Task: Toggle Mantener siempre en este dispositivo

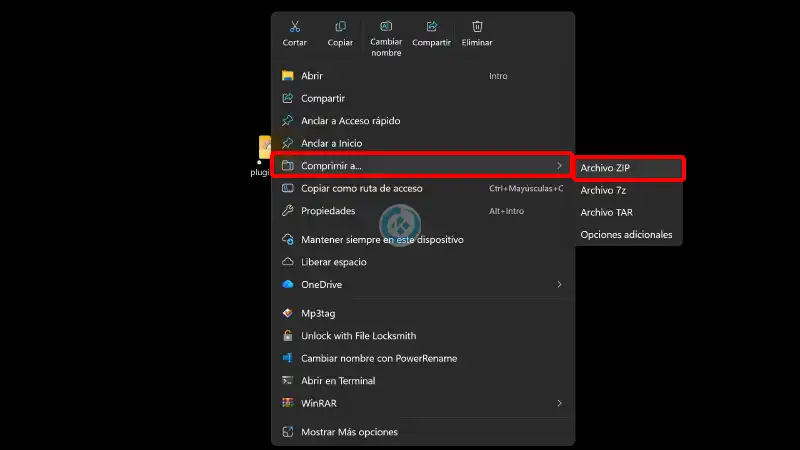Action: (x=382, y=239)
